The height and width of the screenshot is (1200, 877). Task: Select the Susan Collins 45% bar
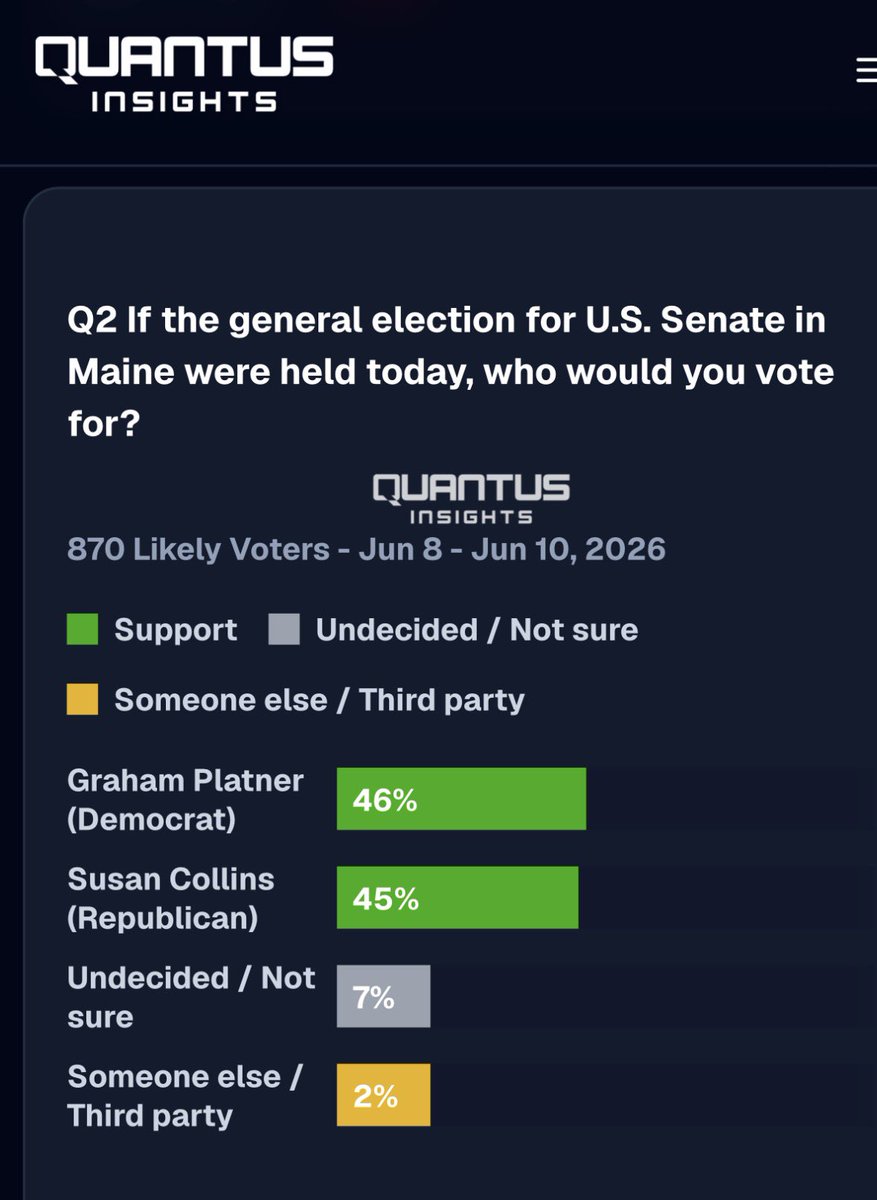coord(457,898)
